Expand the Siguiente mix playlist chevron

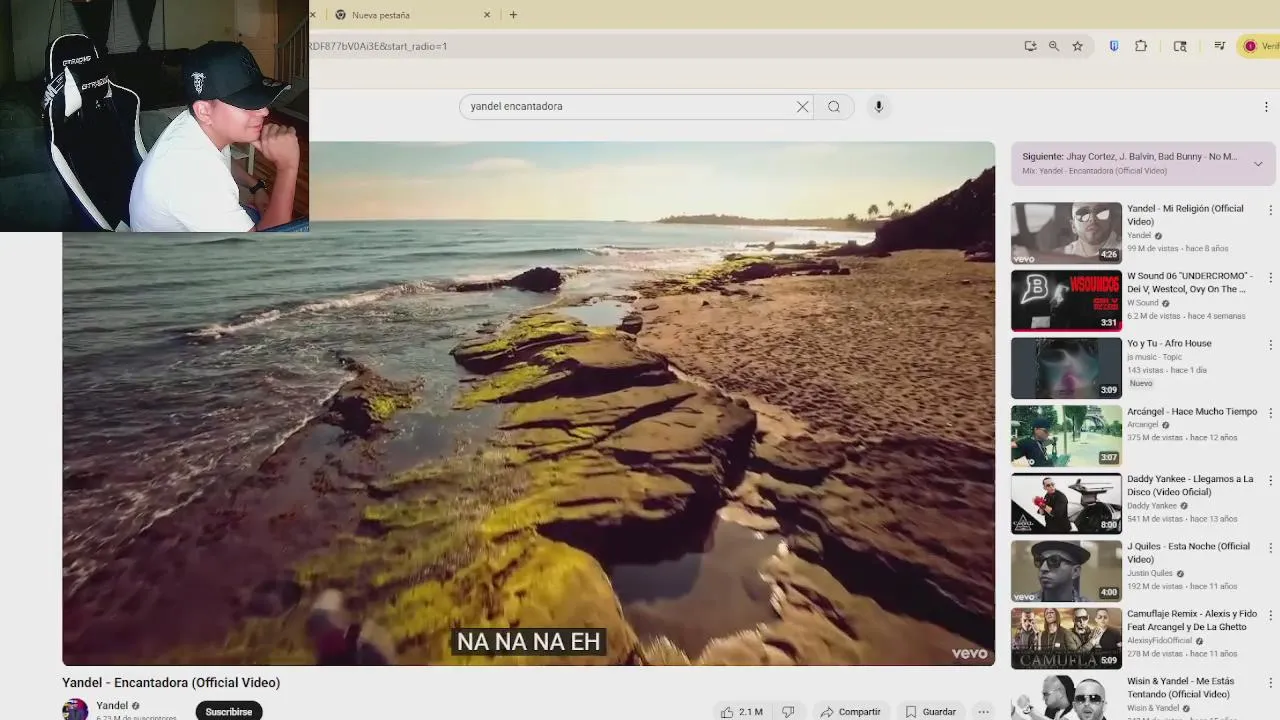(1258, 164)
